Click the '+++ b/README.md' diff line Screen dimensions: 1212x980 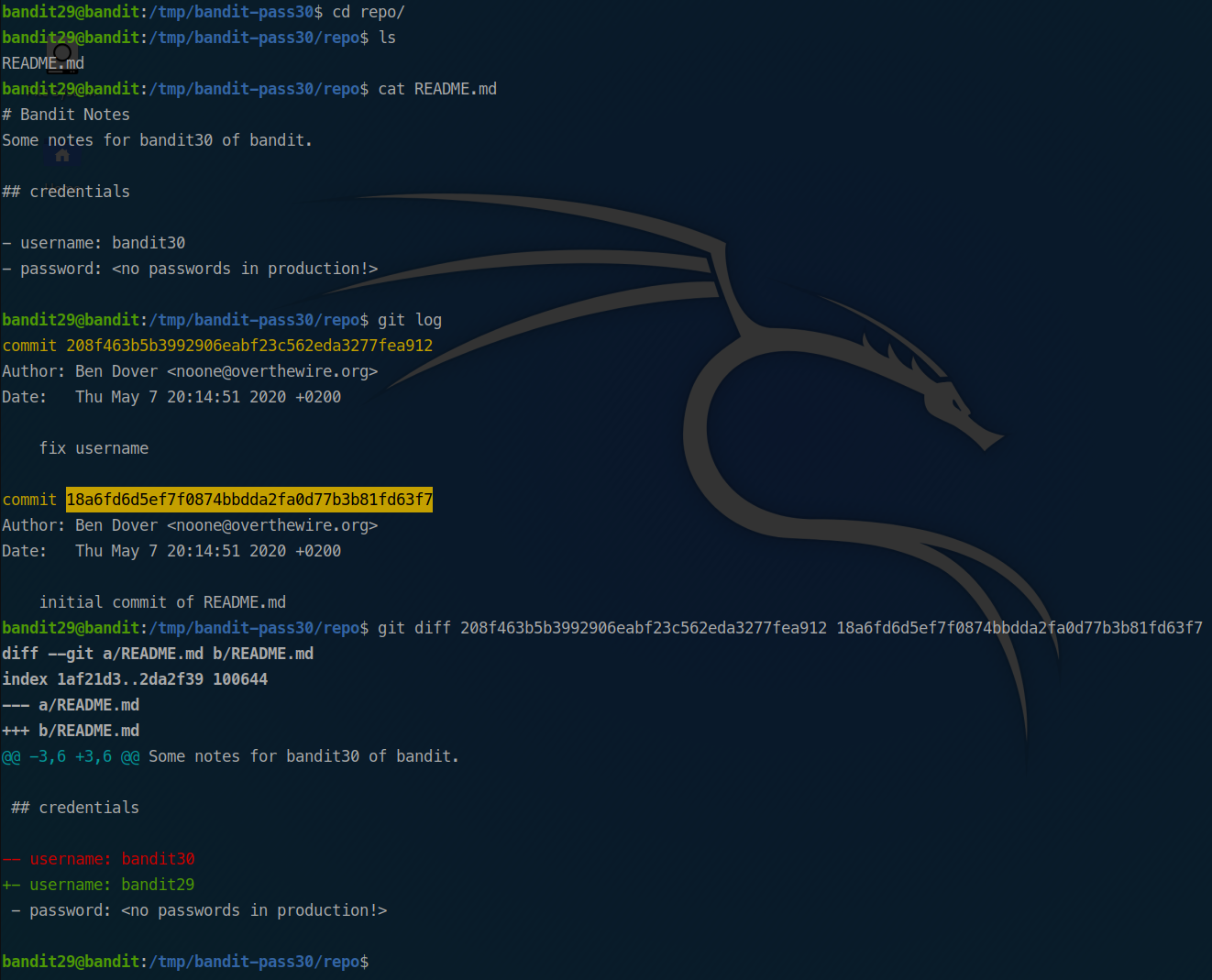[71, 731]
